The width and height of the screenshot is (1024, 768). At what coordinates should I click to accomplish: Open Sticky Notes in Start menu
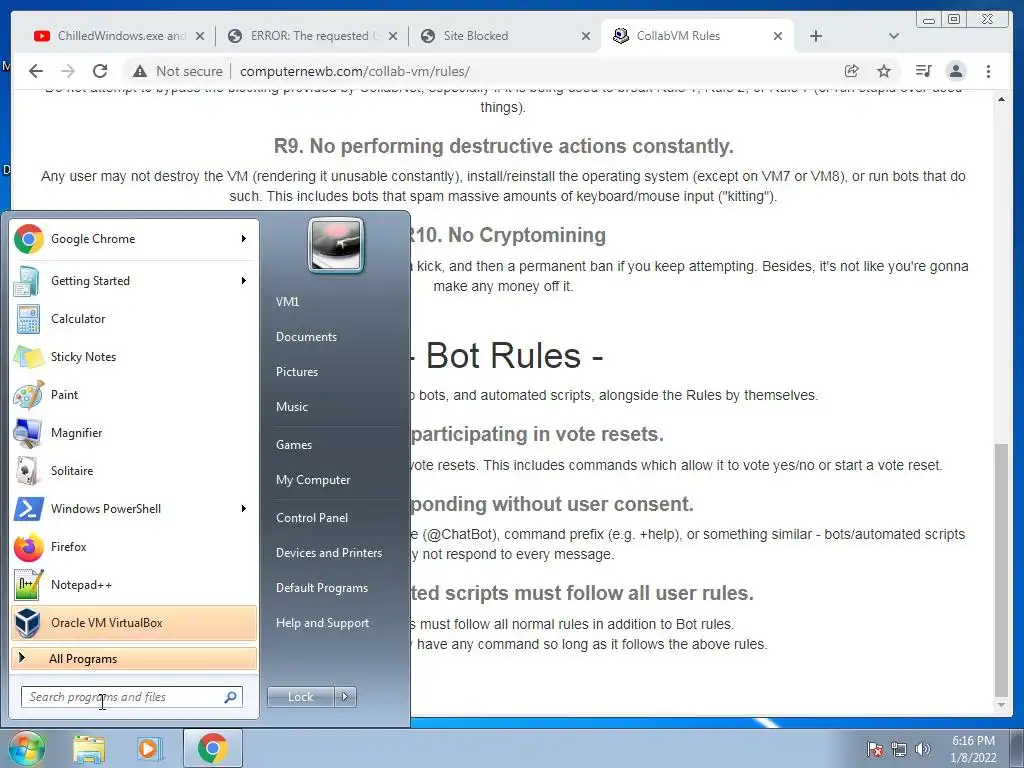point(134,357)
